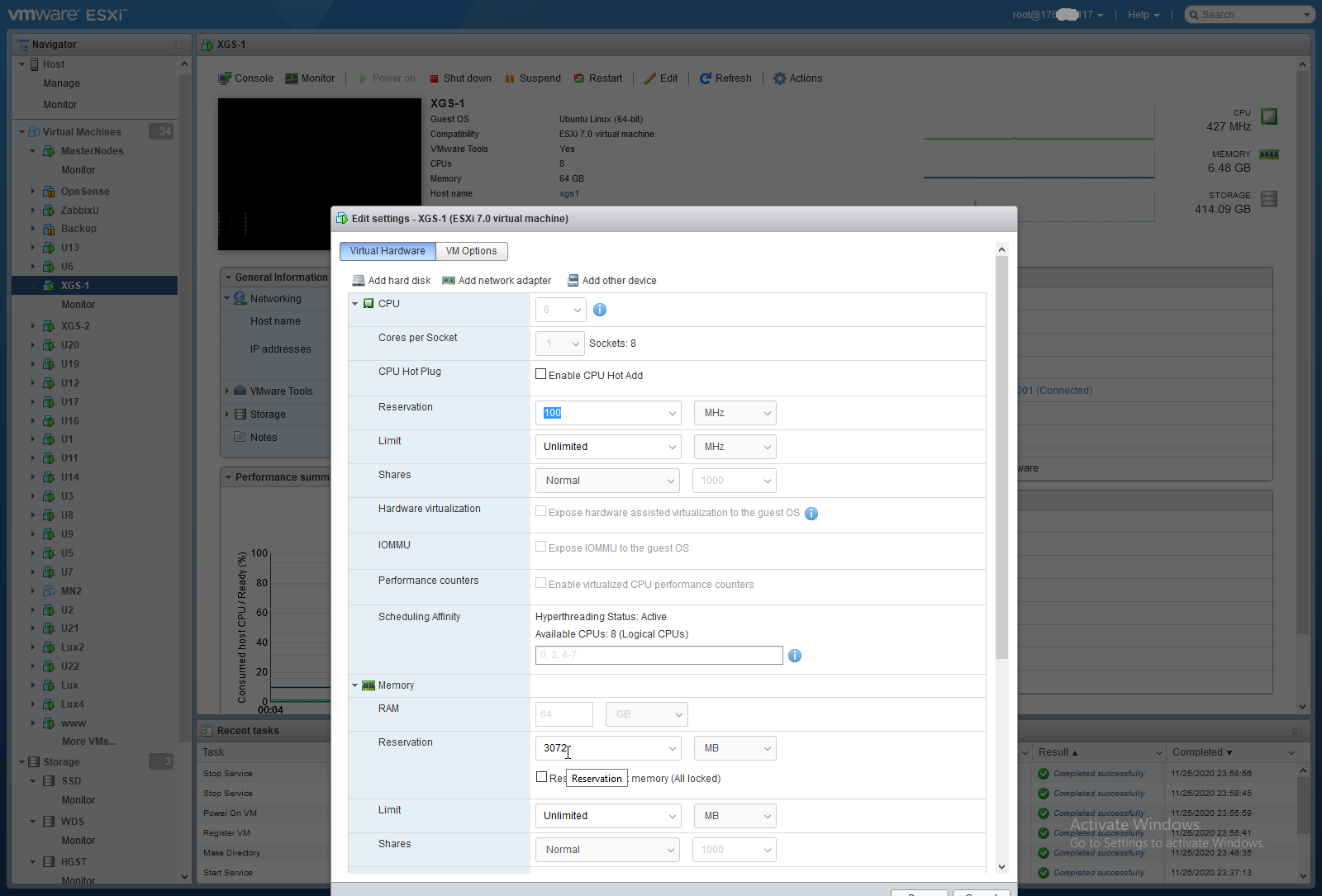Collapse the Memory section expander
Screen dimensions: 1322x896
[355, 685]
